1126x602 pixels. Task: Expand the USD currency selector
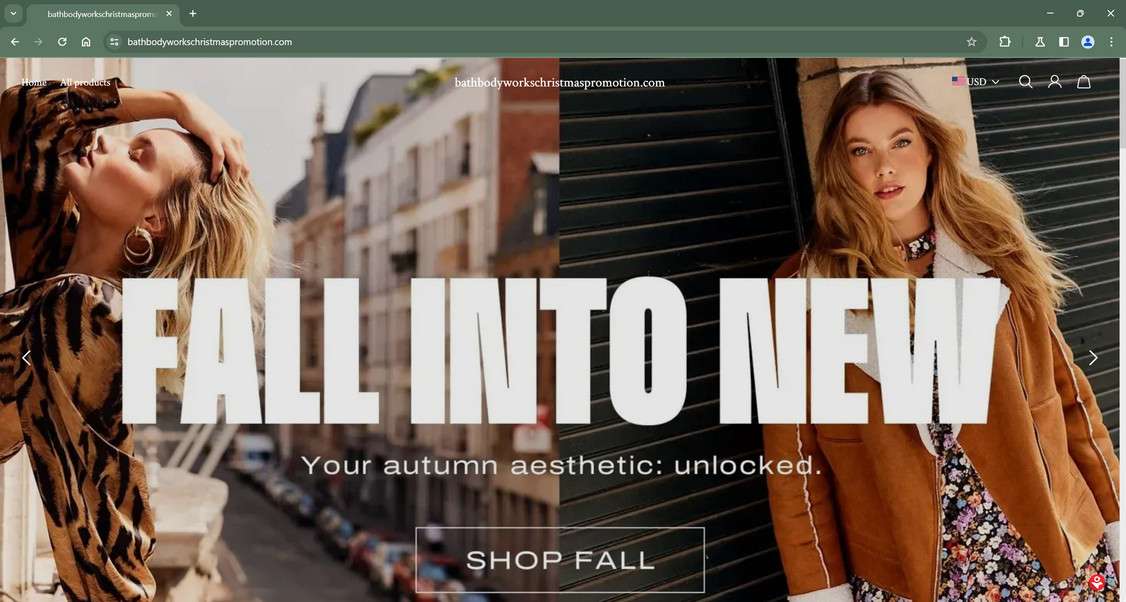[x=975, y=82]
